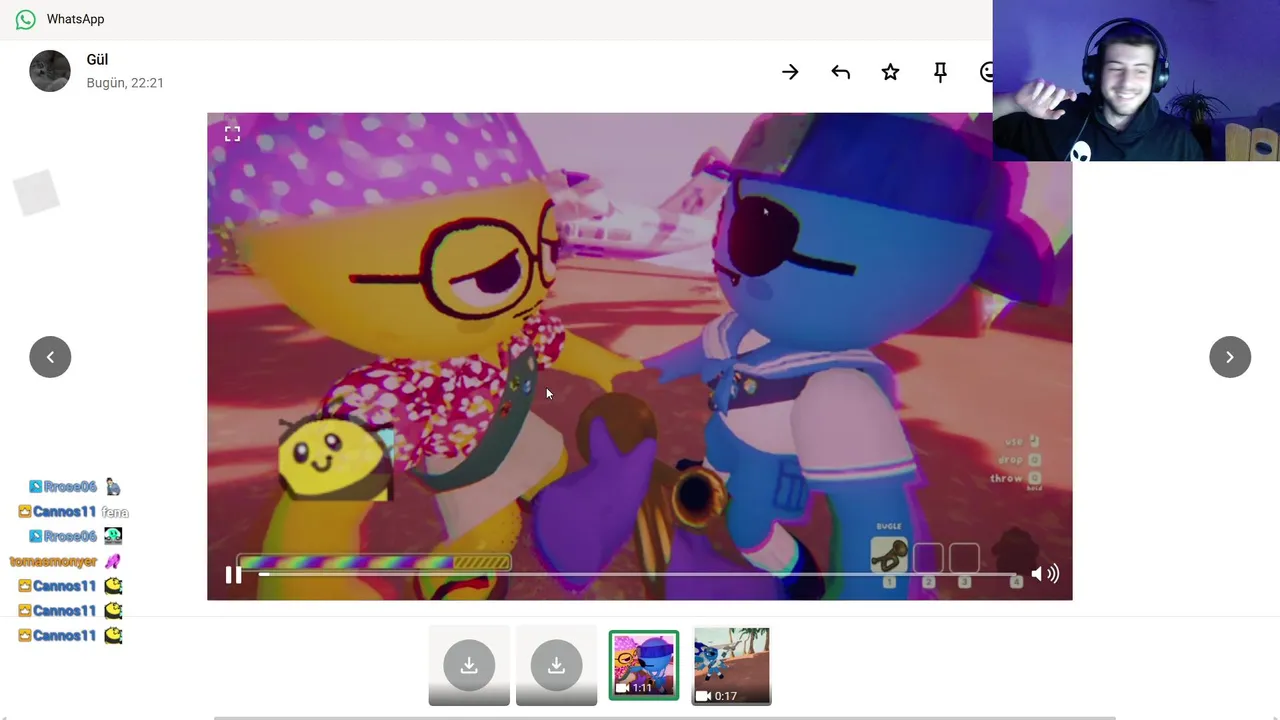
Task: Click the tomasmonyer chat username
Action: tap(53, 562)
